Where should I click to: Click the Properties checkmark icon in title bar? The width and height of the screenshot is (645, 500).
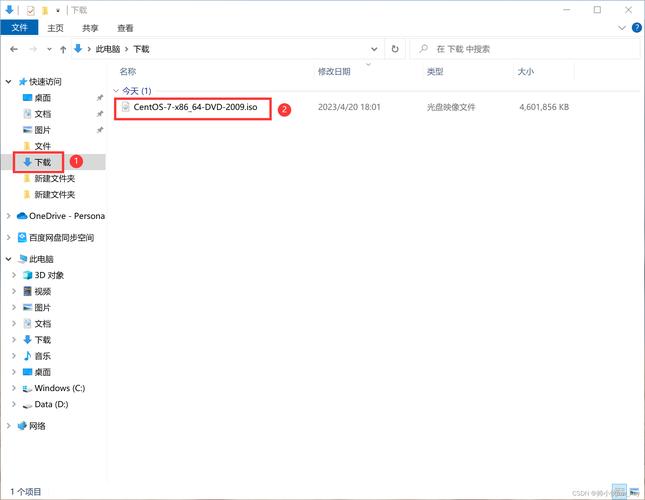(x=30, y=10)
